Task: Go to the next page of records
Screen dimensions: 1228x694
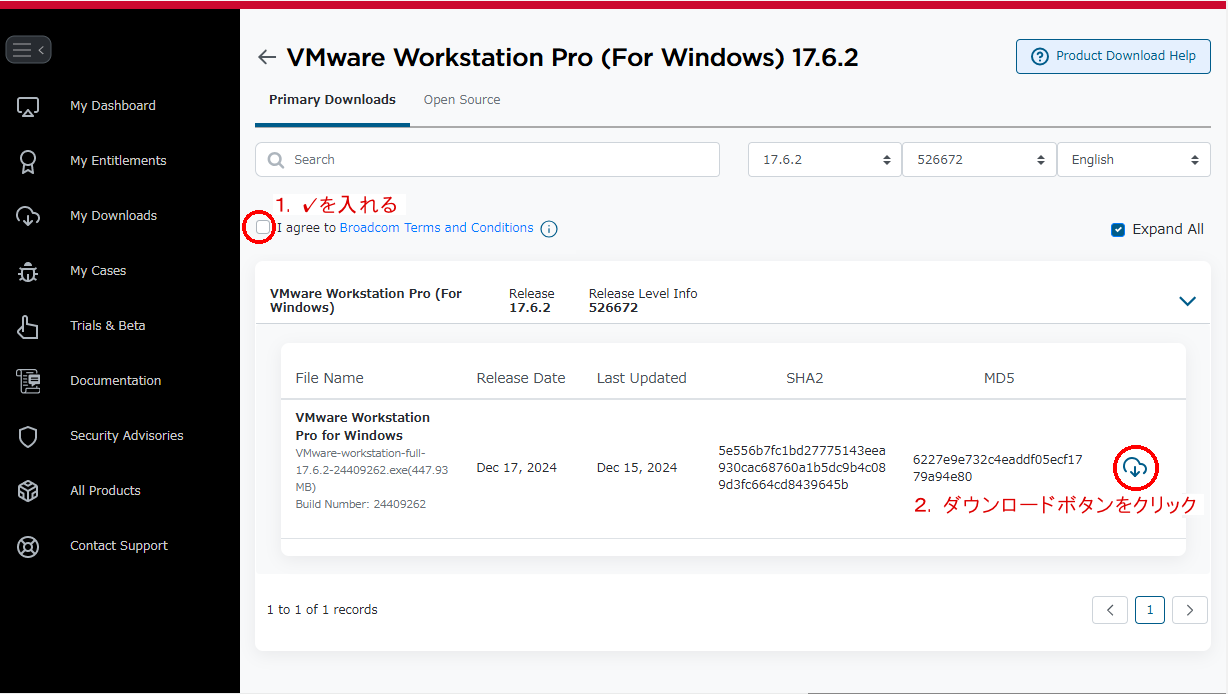Action: [x=1190, y=610]
